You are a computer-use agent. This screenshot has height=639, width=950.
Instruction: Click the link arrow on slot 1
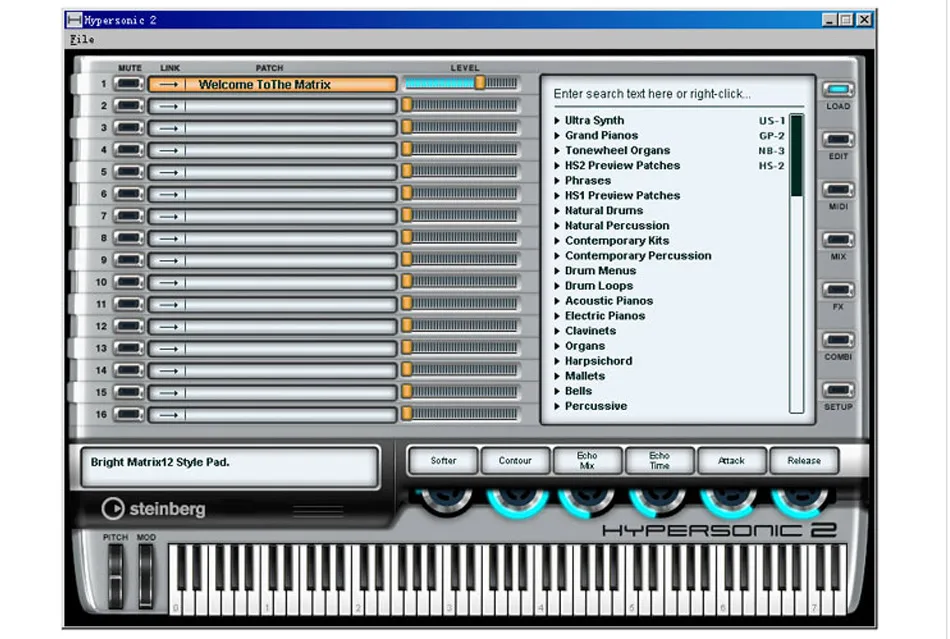(168, 84)
